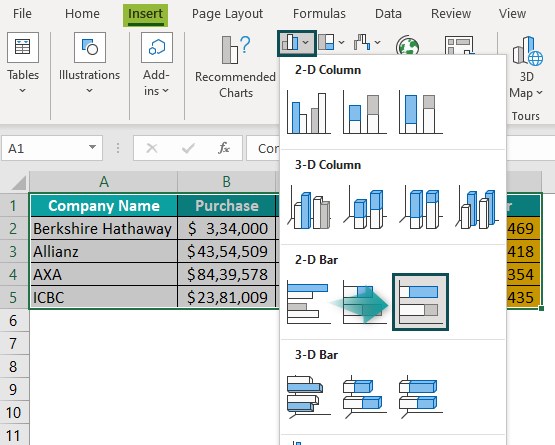This screenshot has width=555, height=445.
Task: Choose the 3-D Clustered Column chart
Action: pyautogui.click(x=309, y=207)
